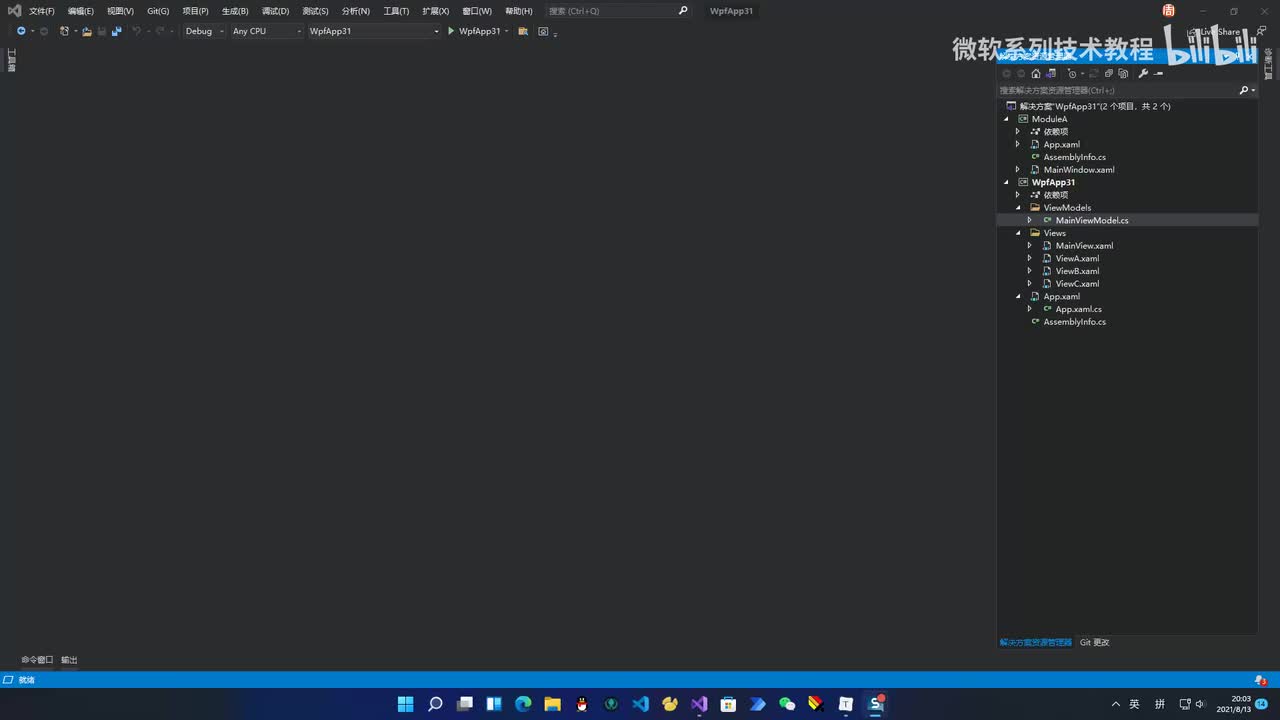This screenshot has width=1280, height=720.
Task: Click the Visual Studio logo icon
Action: (x=14, y=11)
